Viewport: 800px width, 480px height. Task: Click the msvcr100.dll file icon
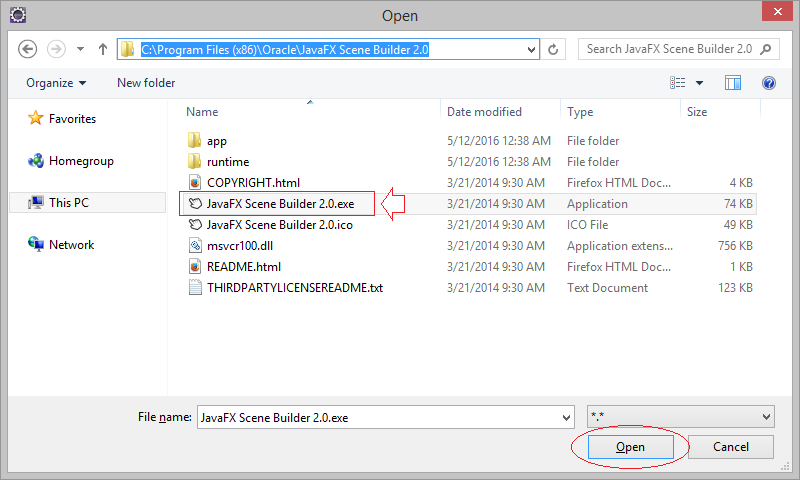tap(195, 245)
